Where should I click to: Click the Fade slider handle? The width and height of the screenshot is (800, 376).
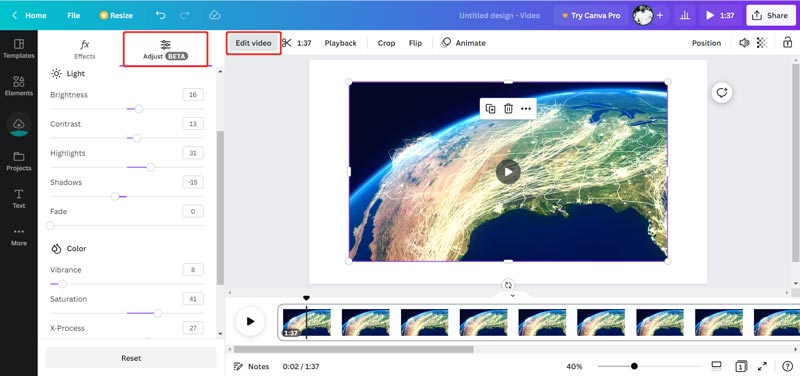click(x=50, y=225)
